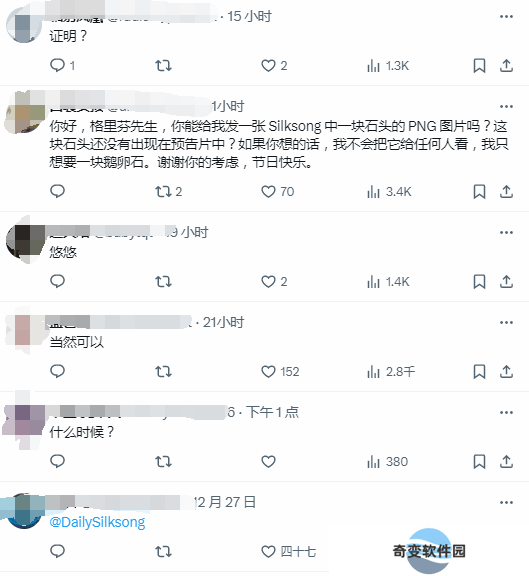
Task: Retweet the 当然可以 reply
Action: (x=163, y=372)
